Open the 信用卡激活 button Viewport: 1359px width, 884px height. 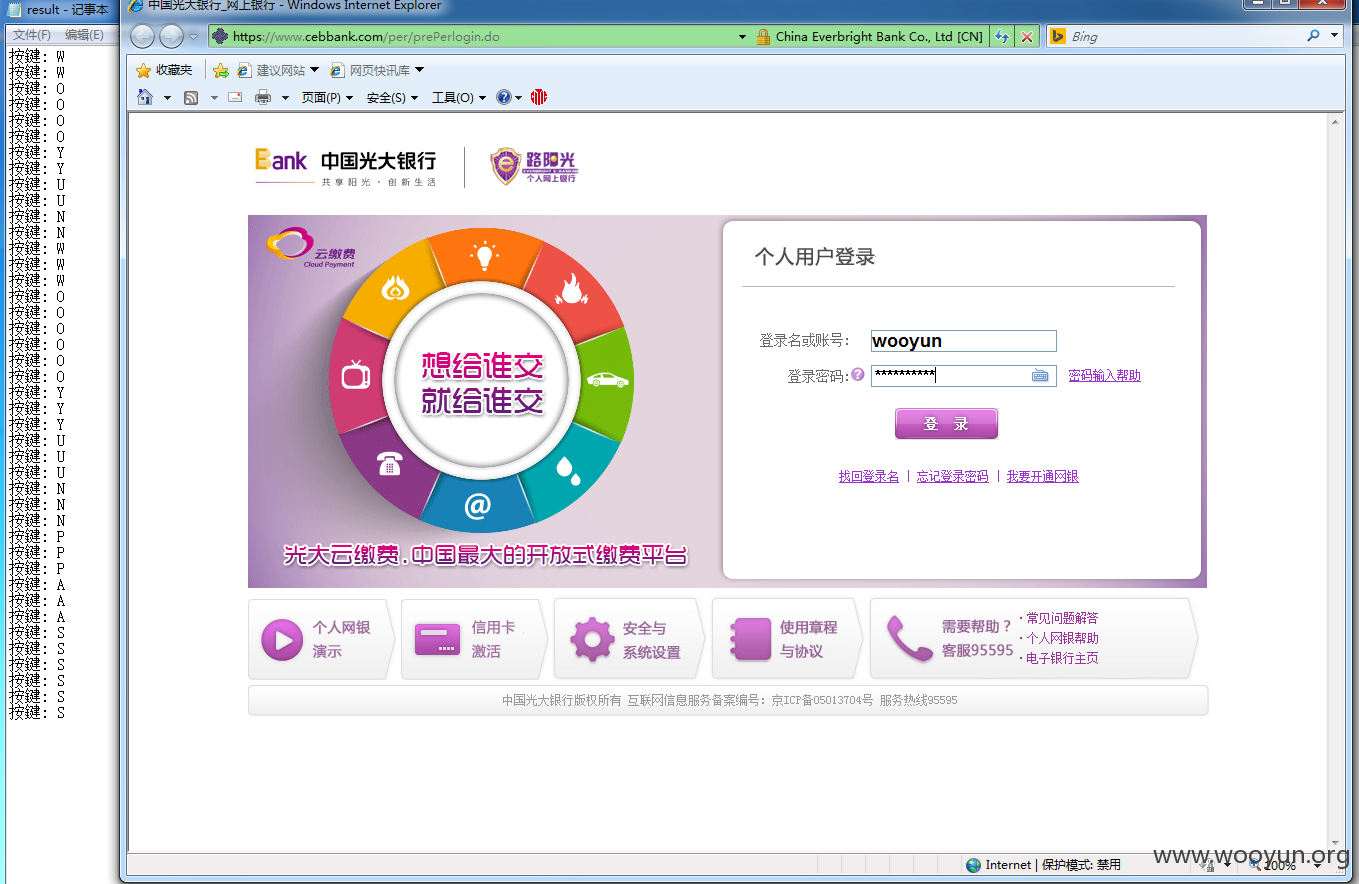click(474, 639)
